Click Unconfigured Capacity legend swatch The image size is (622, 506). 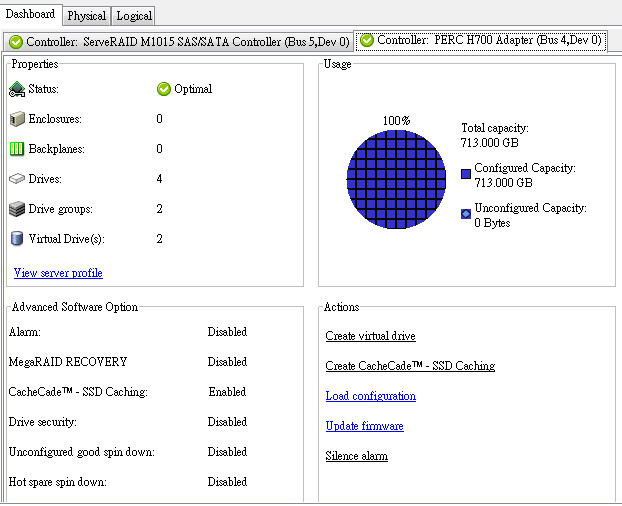pos(466,214)
